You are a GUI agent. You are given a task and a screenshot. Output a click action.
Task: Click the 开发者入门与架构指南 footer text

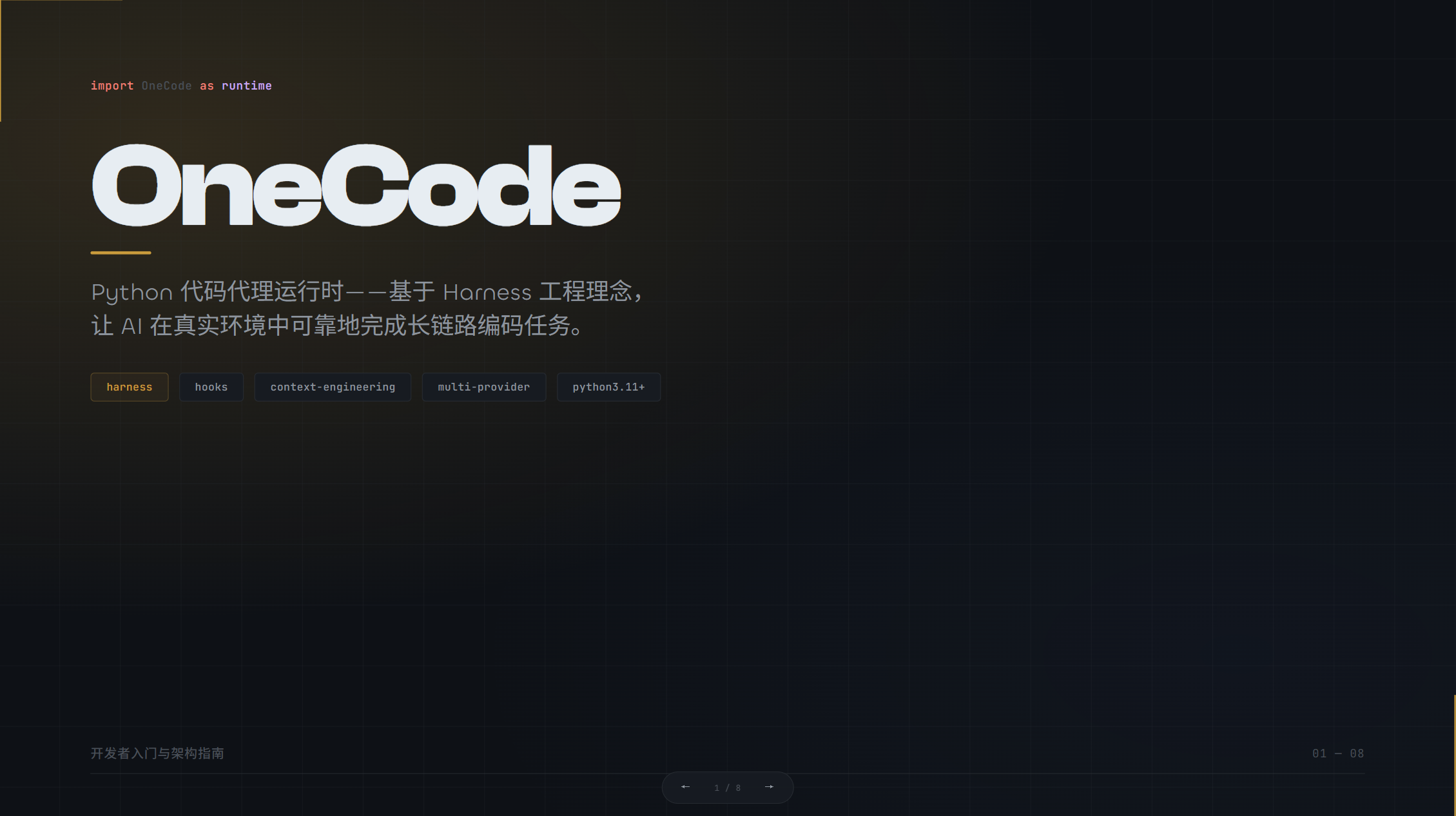point(157,753)
